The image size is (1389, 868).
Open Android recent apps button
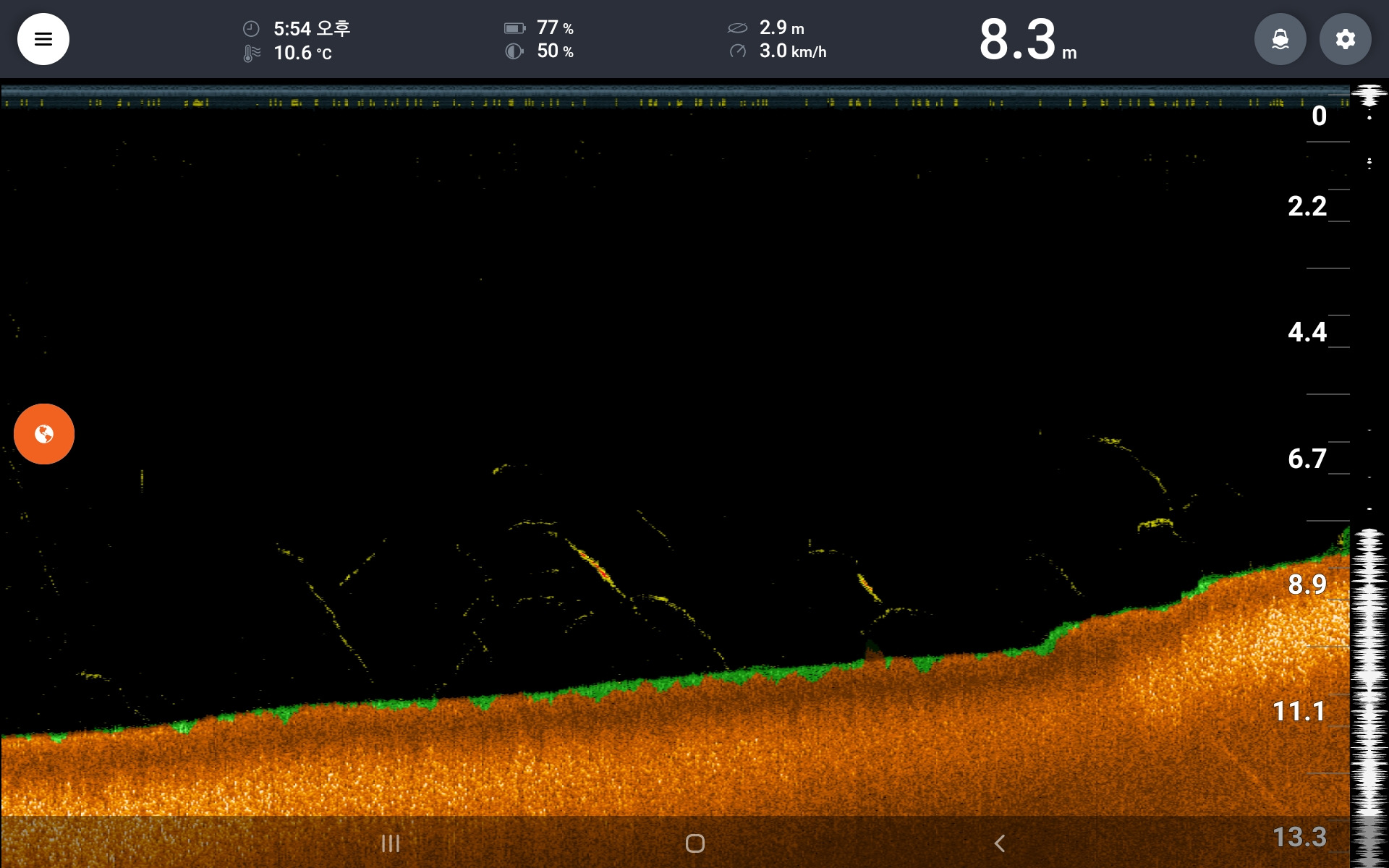coord(391,843)
